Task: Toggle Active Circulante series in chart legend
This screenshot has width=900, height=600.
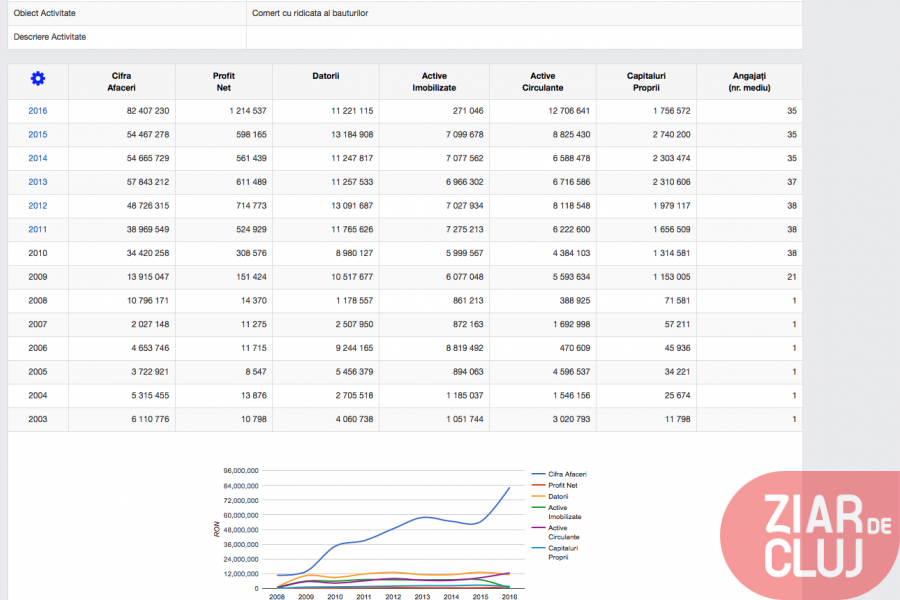Action: (x=563, y=532)
